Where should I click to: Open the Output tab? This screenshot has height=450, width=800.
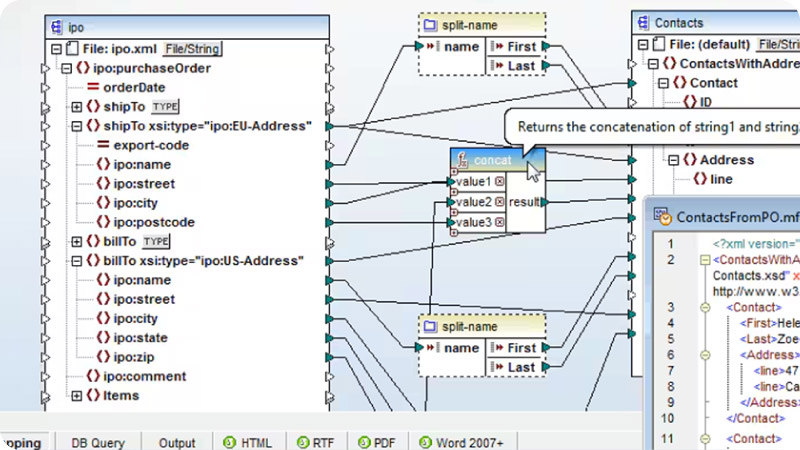pos(177,443)
